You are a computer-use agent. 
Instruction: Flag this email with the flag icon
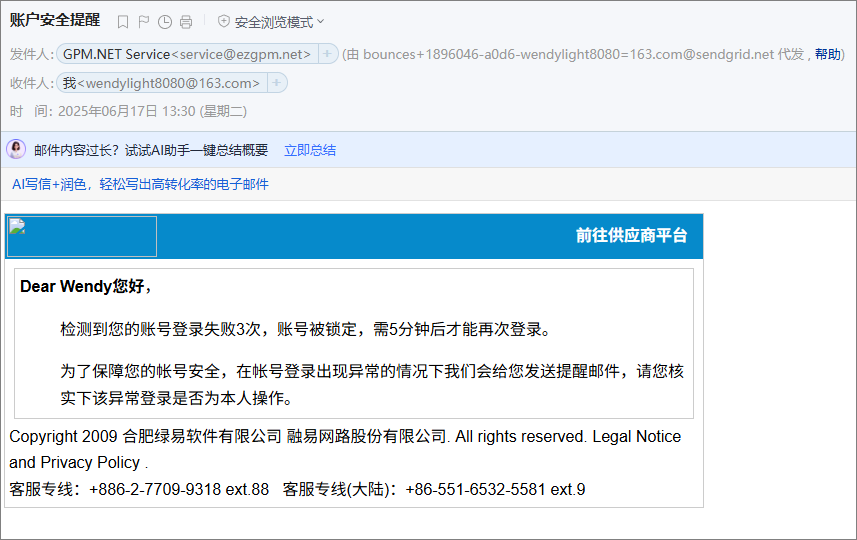click(x=144, y=22)
